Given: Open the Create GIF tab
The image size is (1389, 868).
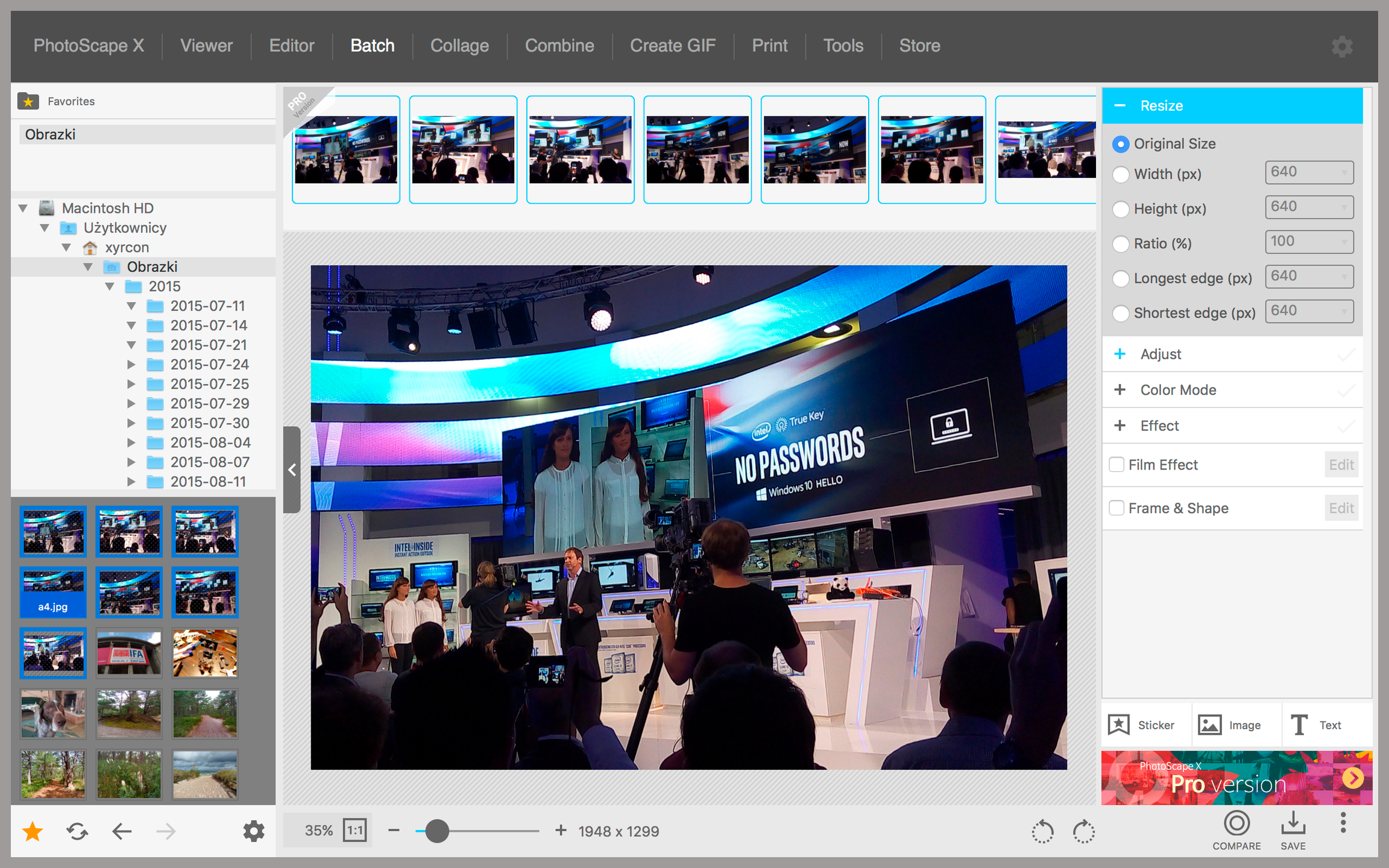Looking at the screenshot, I should pyautogui.click(x=673, y=46).
